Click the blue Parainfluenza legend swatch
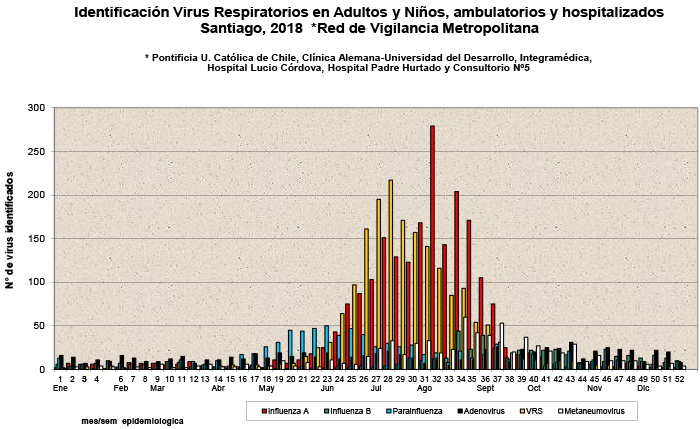Image resolution: width=700 pixels, height=429 pixels. (387, 411)
